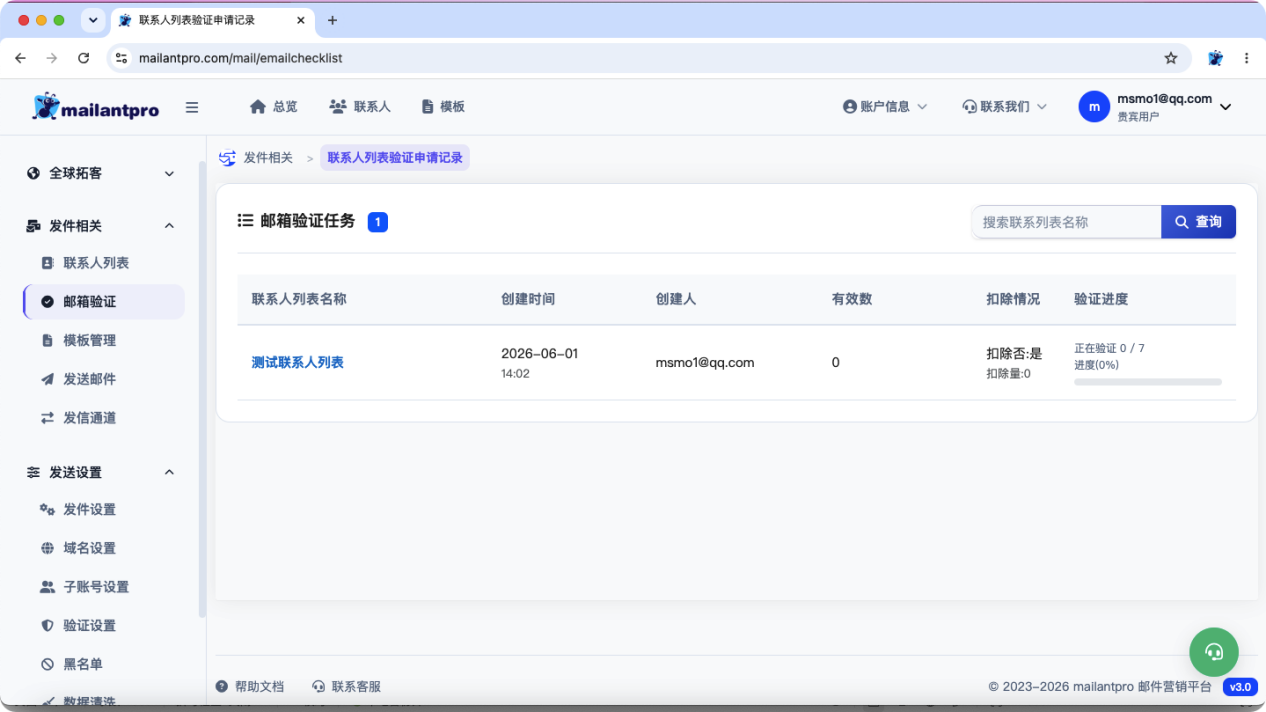
Task: Click the 联系人列表验证申请记录 breadcrumb
Action: pos(395,158)
